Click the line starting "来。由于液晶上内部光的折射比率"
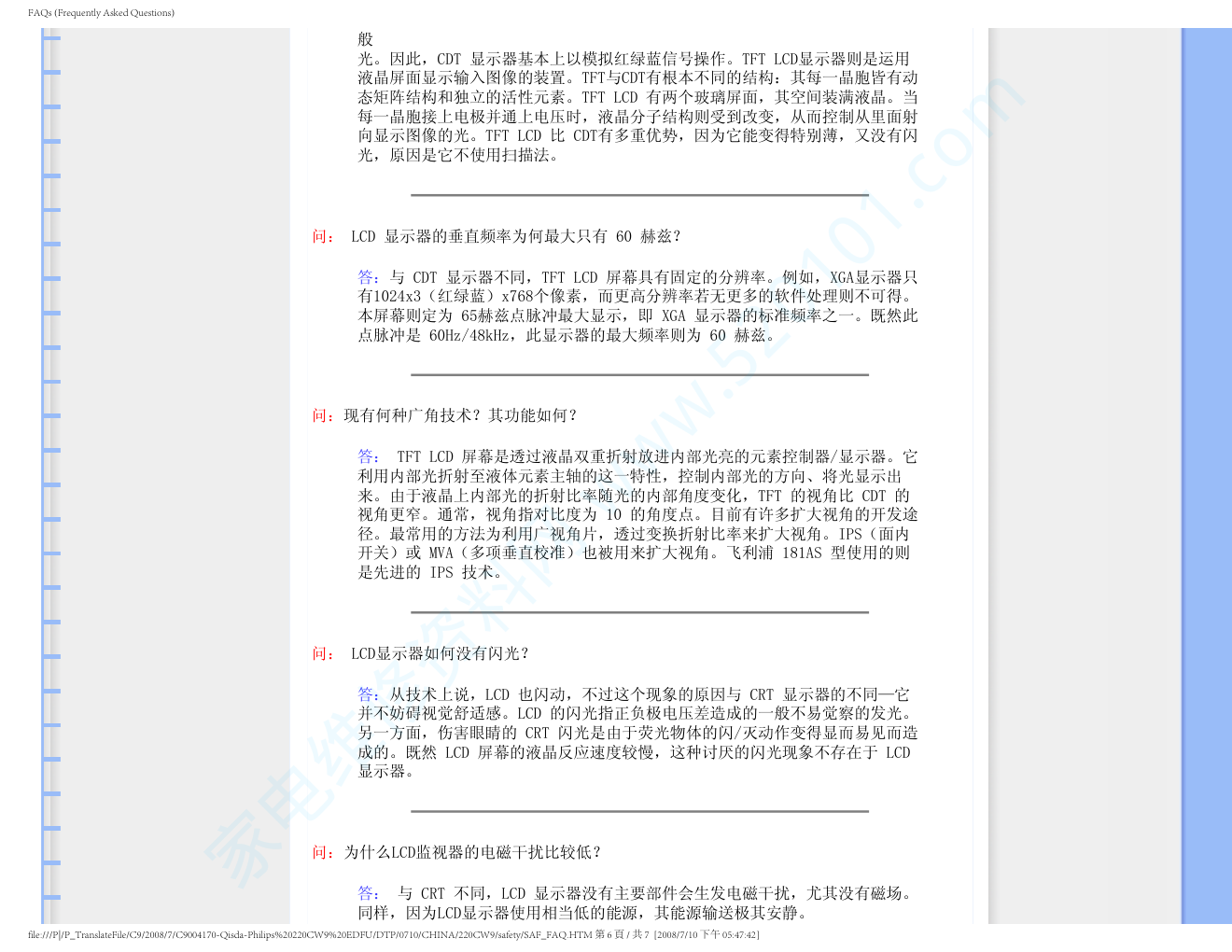Screen dimensions: 1232x952 tap(634, 497)
